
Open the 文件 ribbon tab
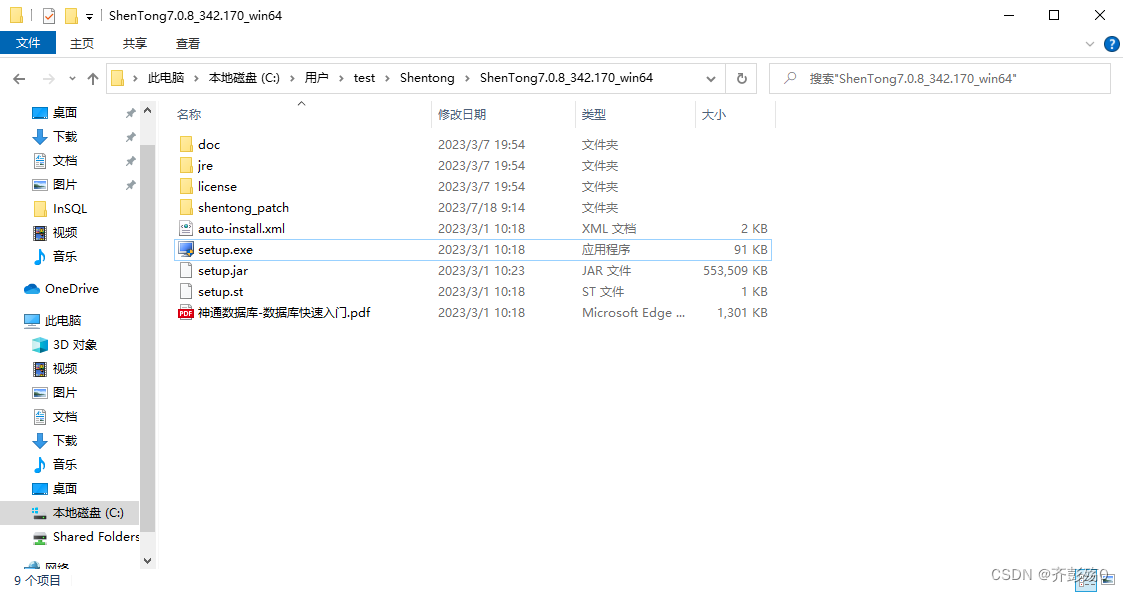[x=28, y=43]
